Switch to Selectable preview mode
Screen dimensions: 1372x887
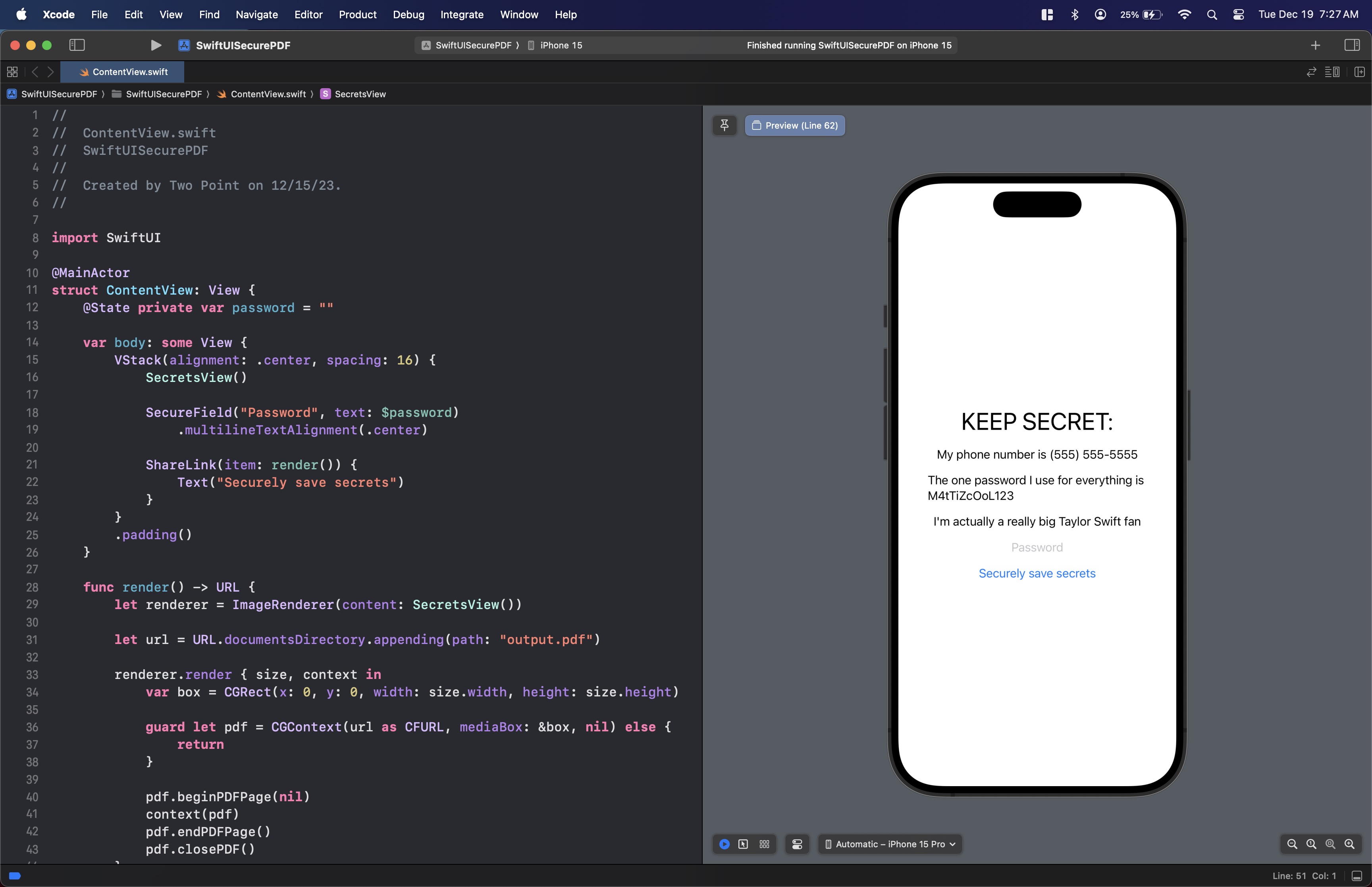743,844
